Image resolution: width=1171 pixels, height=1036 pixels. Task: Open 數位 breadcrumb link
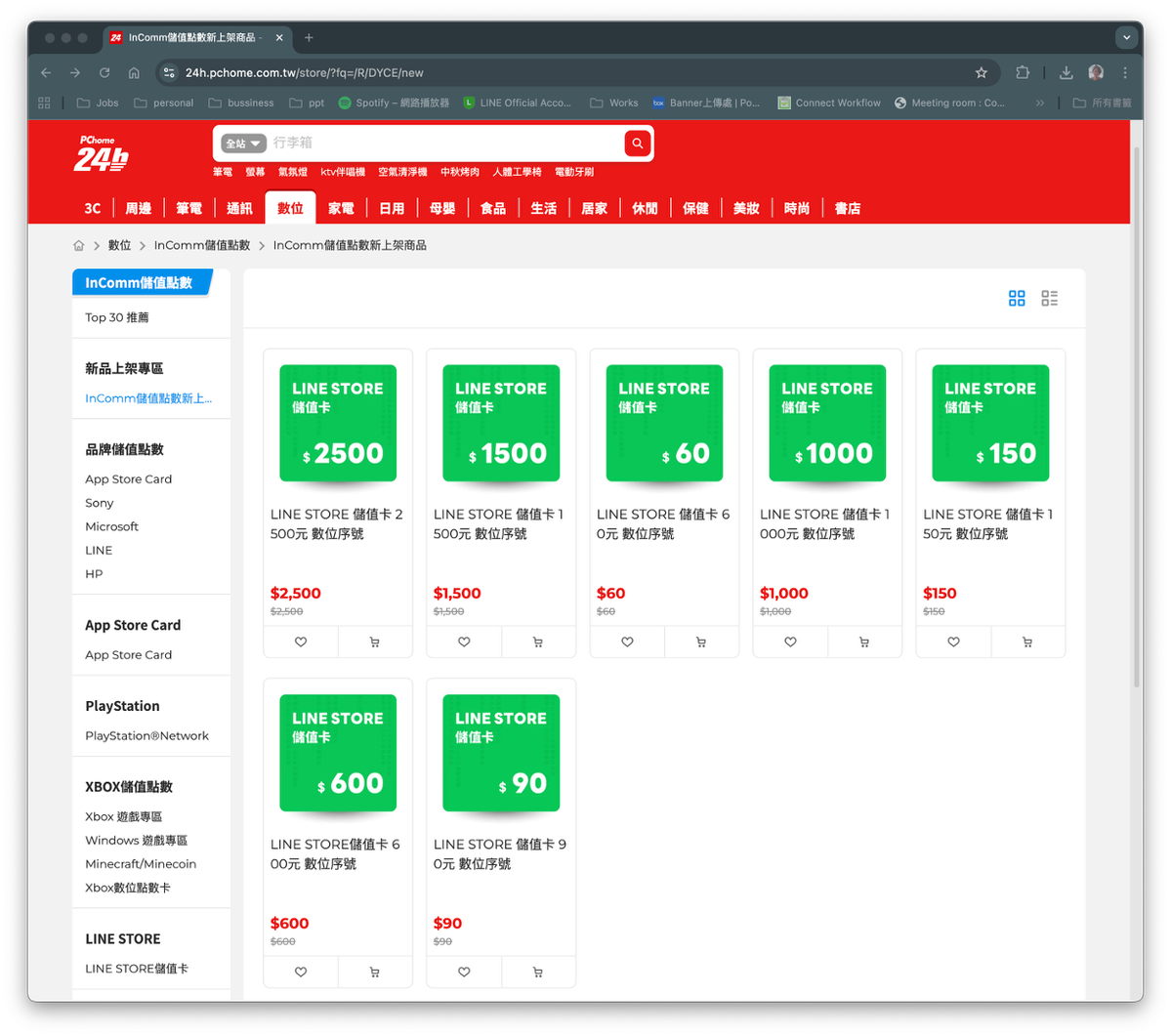click(119, 245)
